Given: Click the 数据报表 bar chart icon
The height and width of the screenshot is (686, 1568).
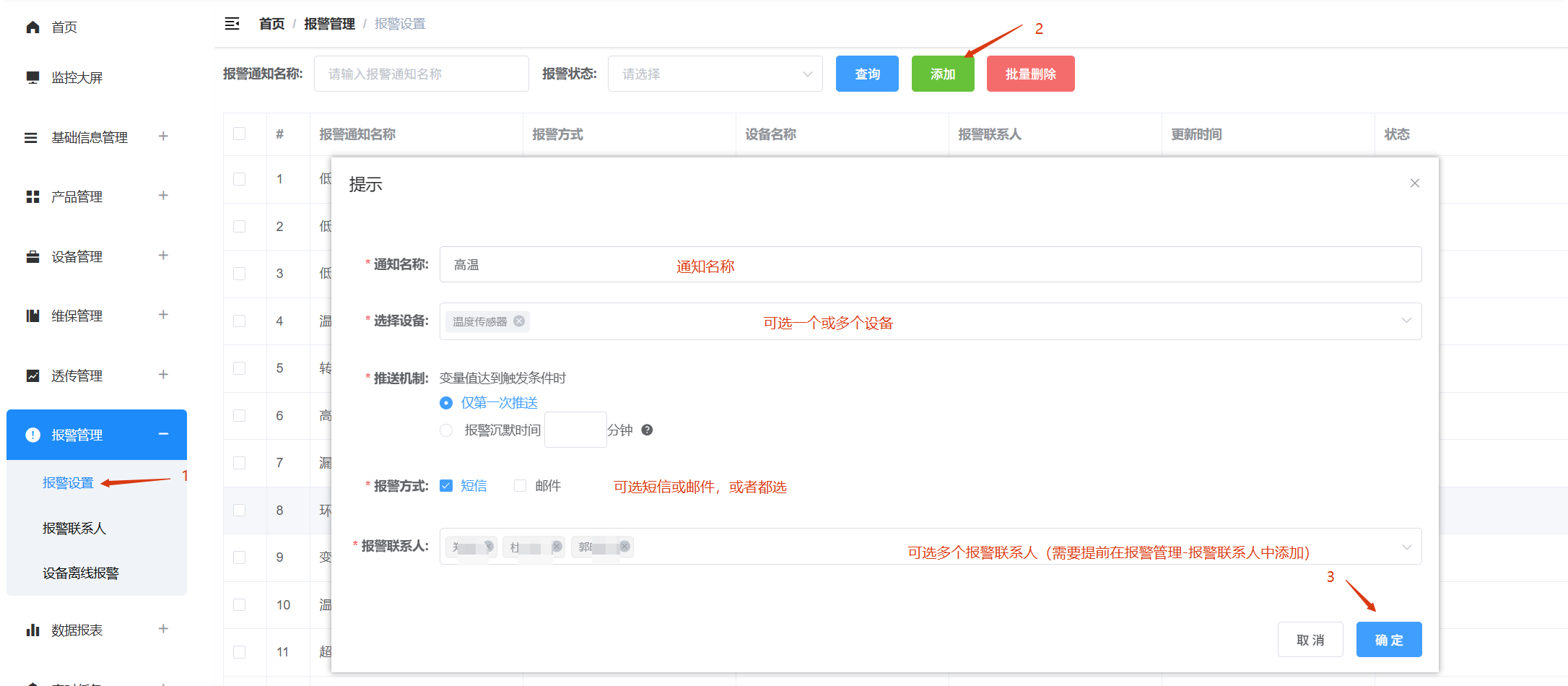Looking at the screenshot, I should (32, 630).
